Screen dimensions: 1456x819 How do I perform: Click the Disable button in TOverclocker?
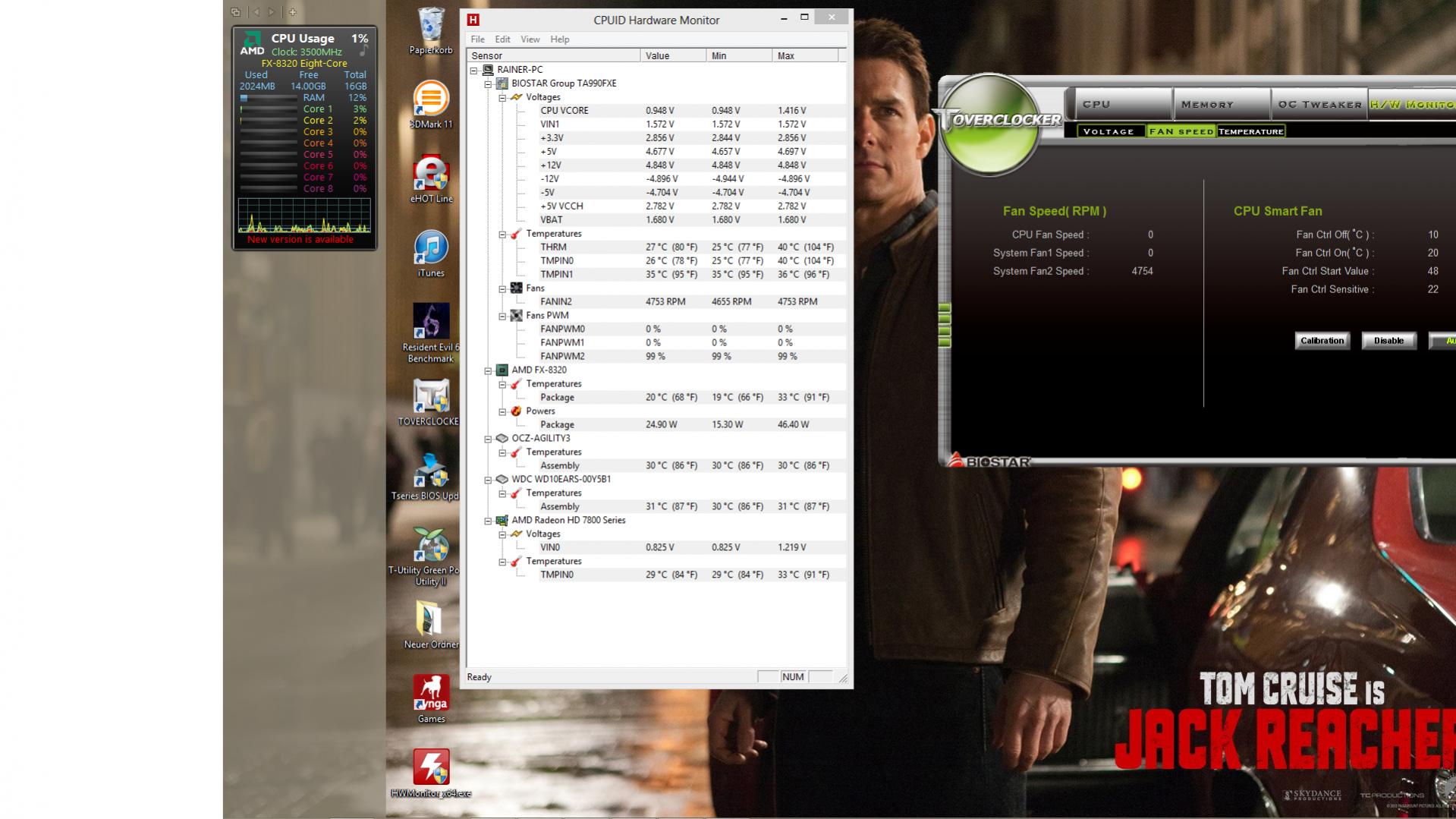point(1388,341)
